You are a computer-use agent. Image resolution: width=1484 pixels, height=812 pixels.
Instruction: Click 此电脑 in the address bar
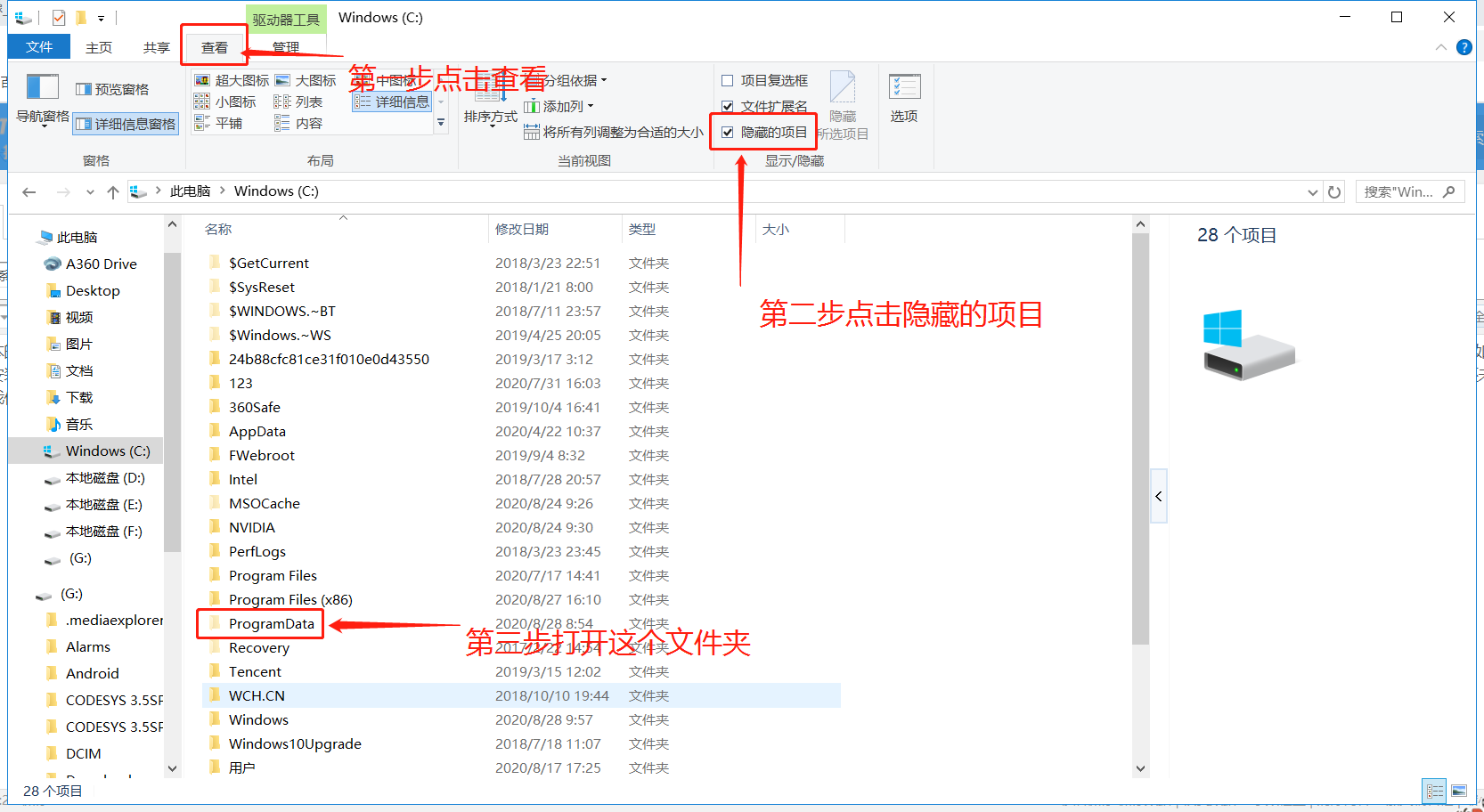point(190,191)
